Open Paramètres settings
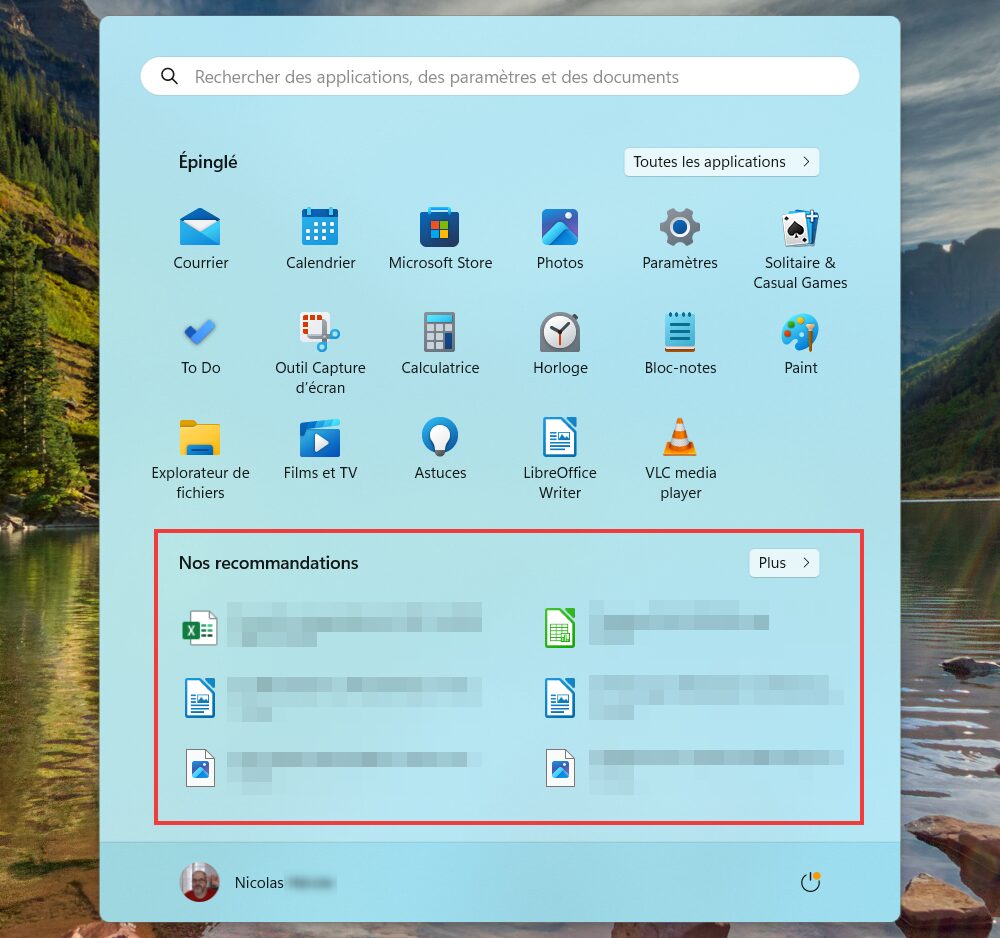This screenshot has width=1000, height=938. point(680,238)
